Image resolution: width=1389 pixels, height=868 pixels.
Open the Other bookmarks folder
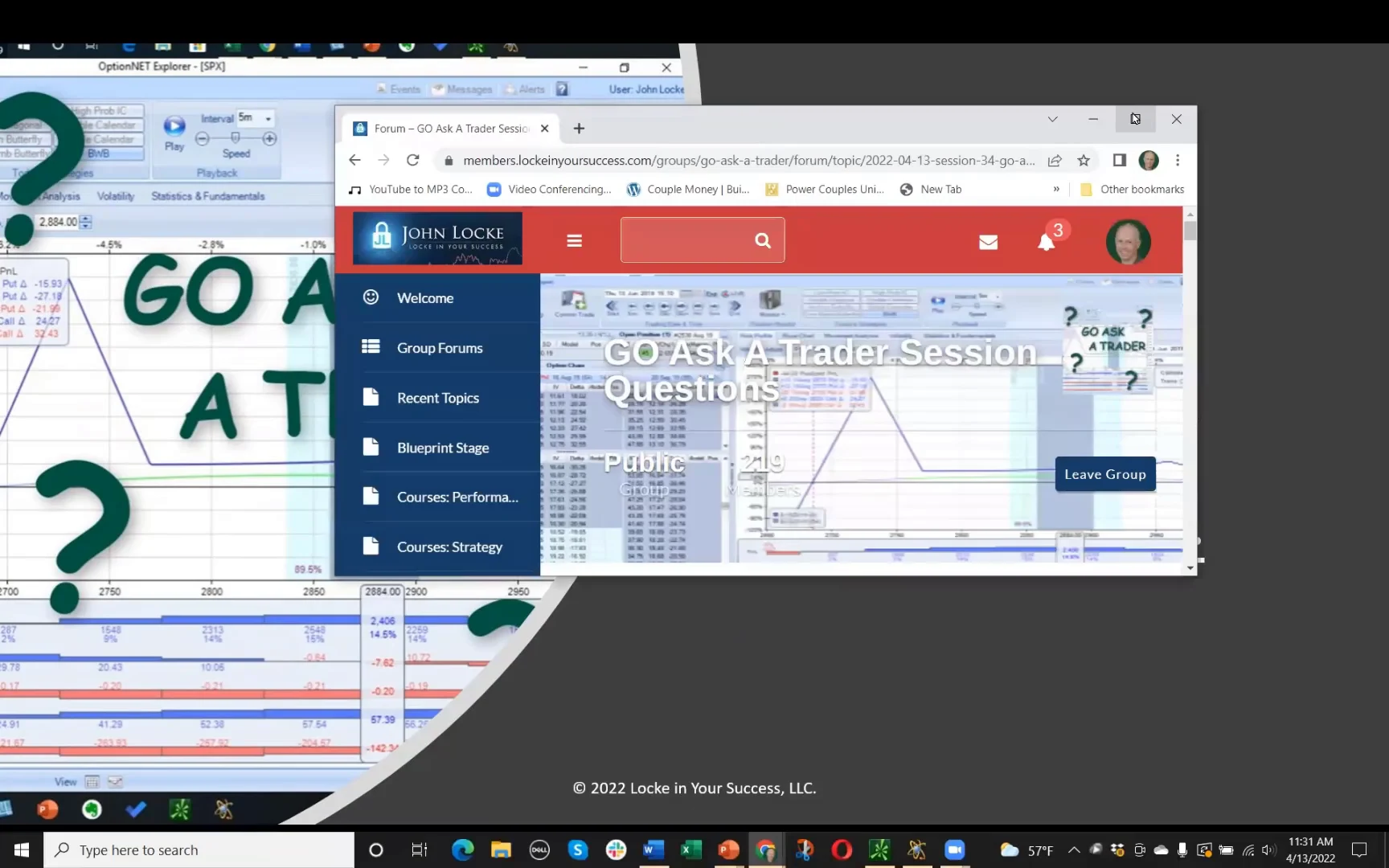(1132, 189)
